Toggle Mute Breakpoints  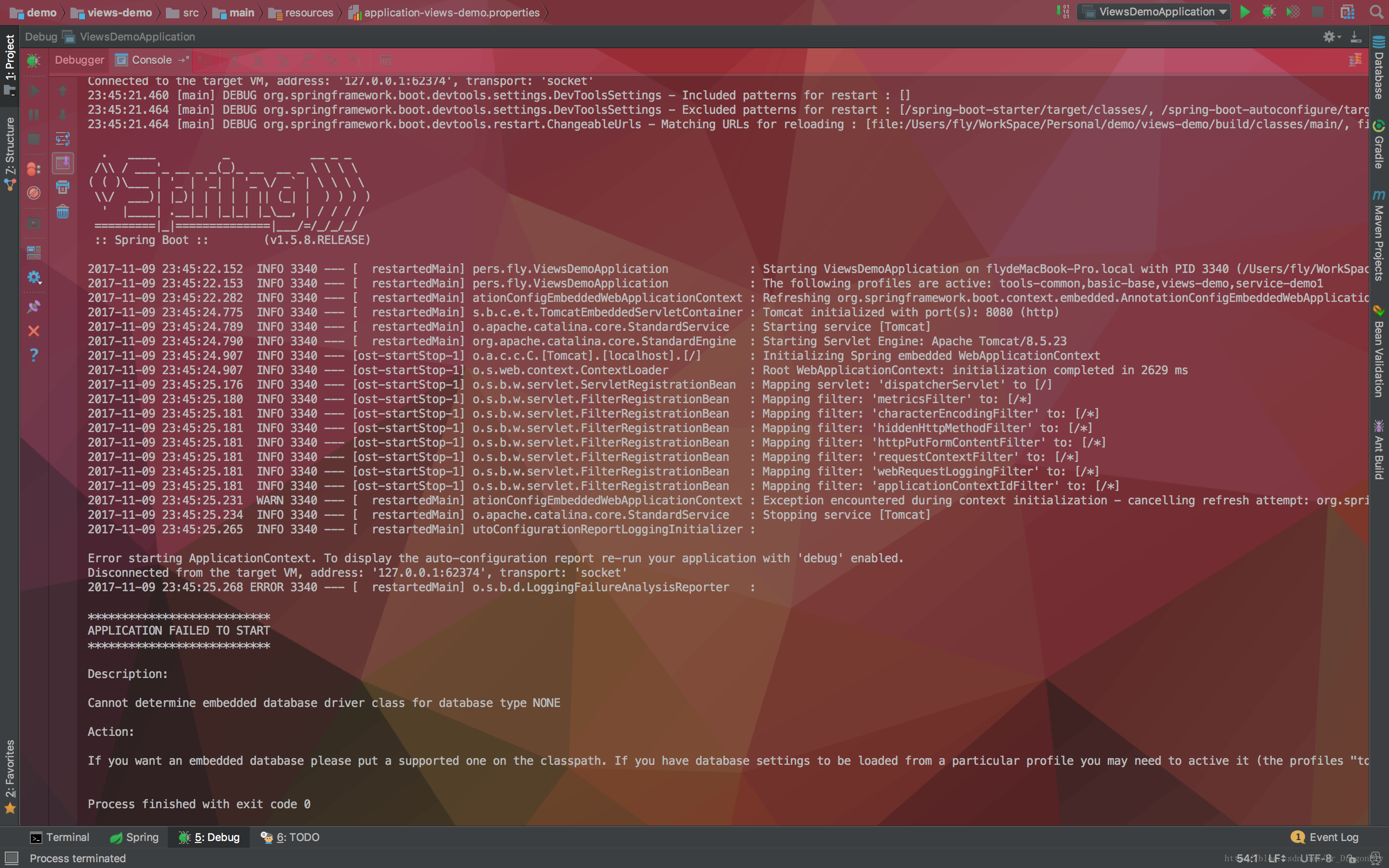[34, 193]
